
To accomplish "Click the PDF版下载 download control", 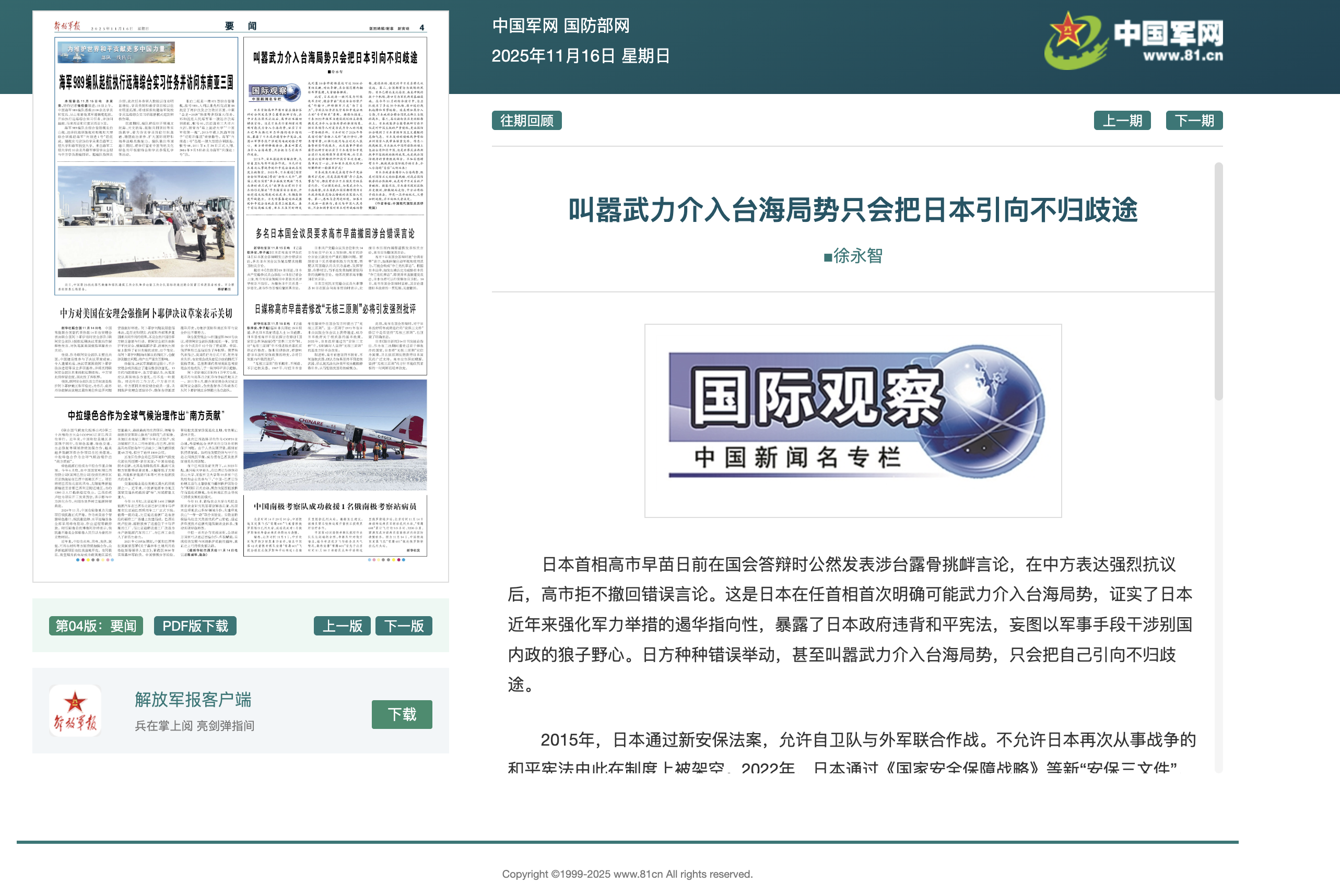I will tap(195, 626).
